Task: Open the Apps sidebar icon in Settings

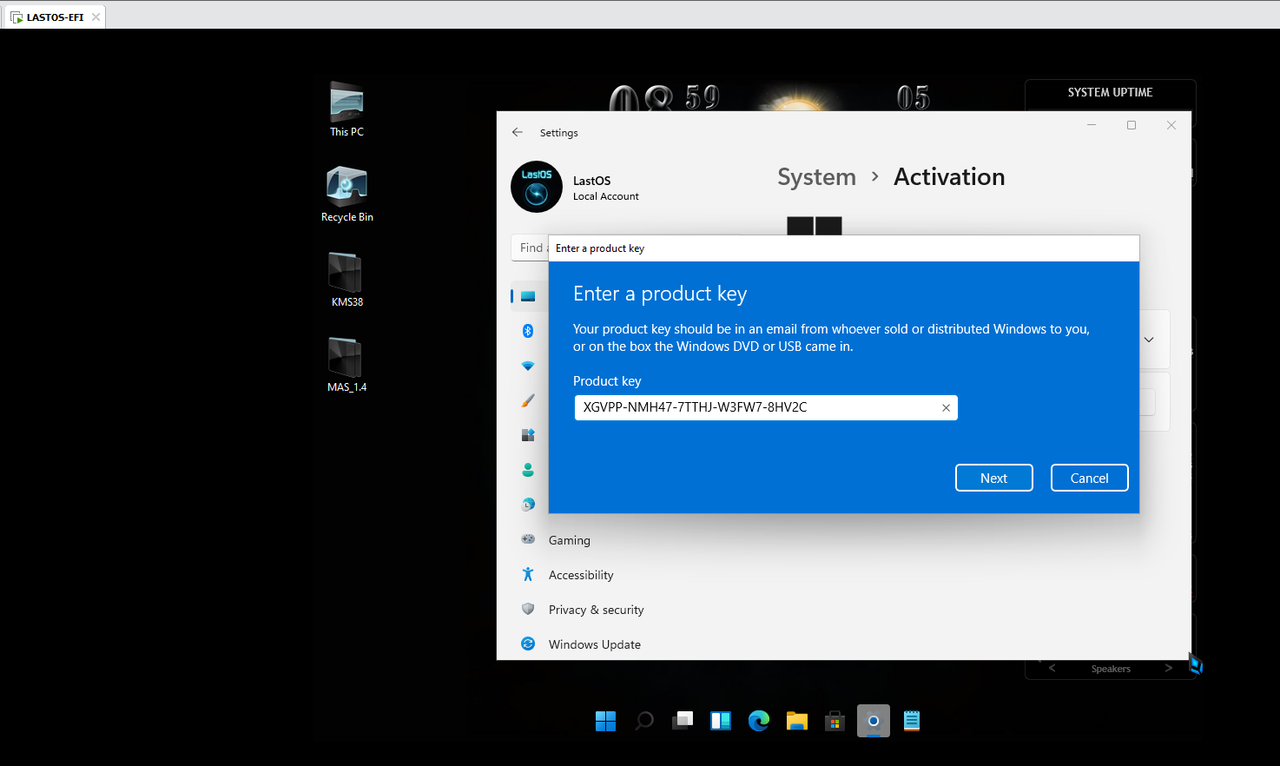Action: click(528, 435)
